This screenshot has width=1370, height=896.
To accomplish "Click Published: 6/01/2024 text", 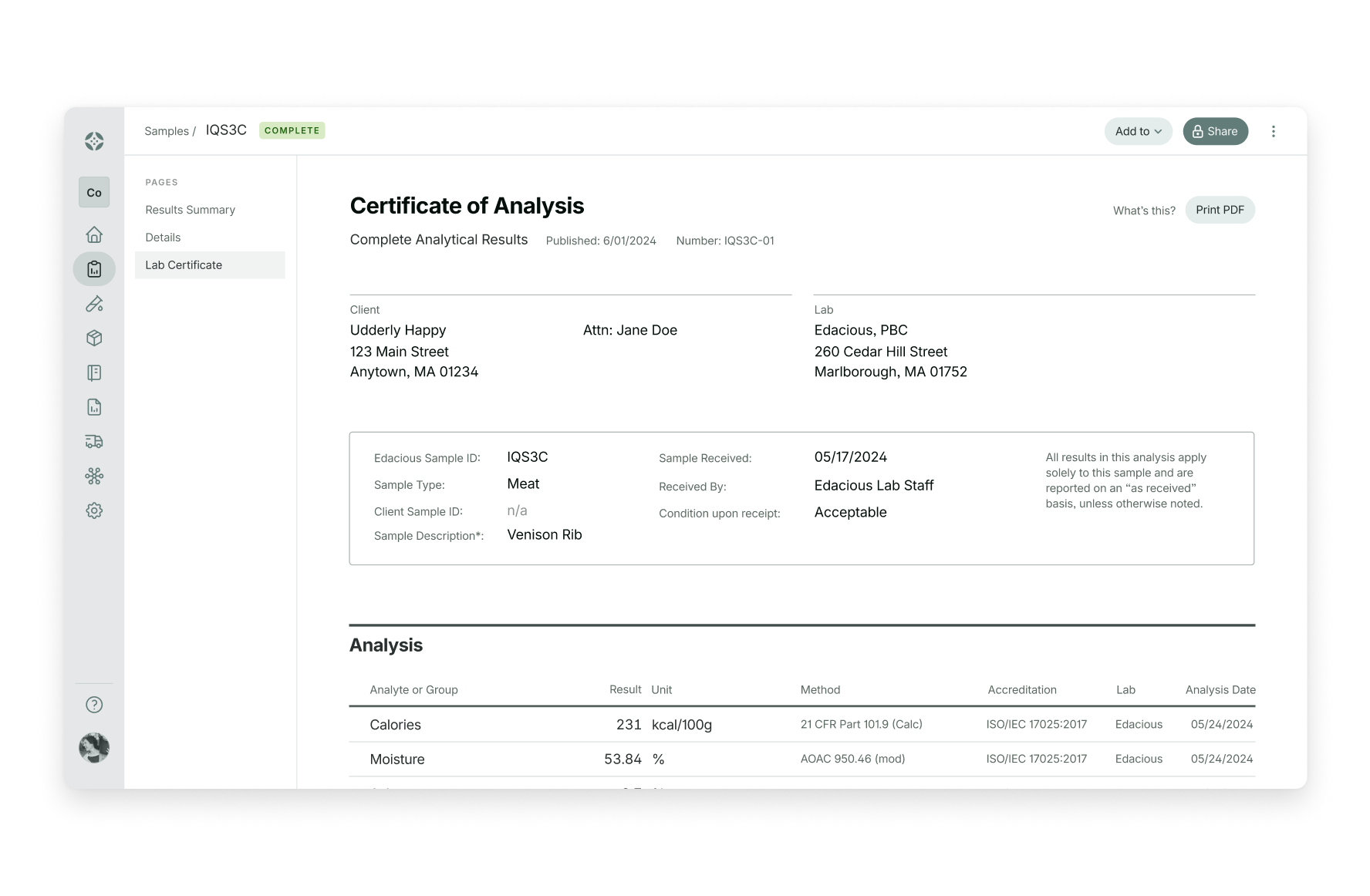I will [601, 241].
